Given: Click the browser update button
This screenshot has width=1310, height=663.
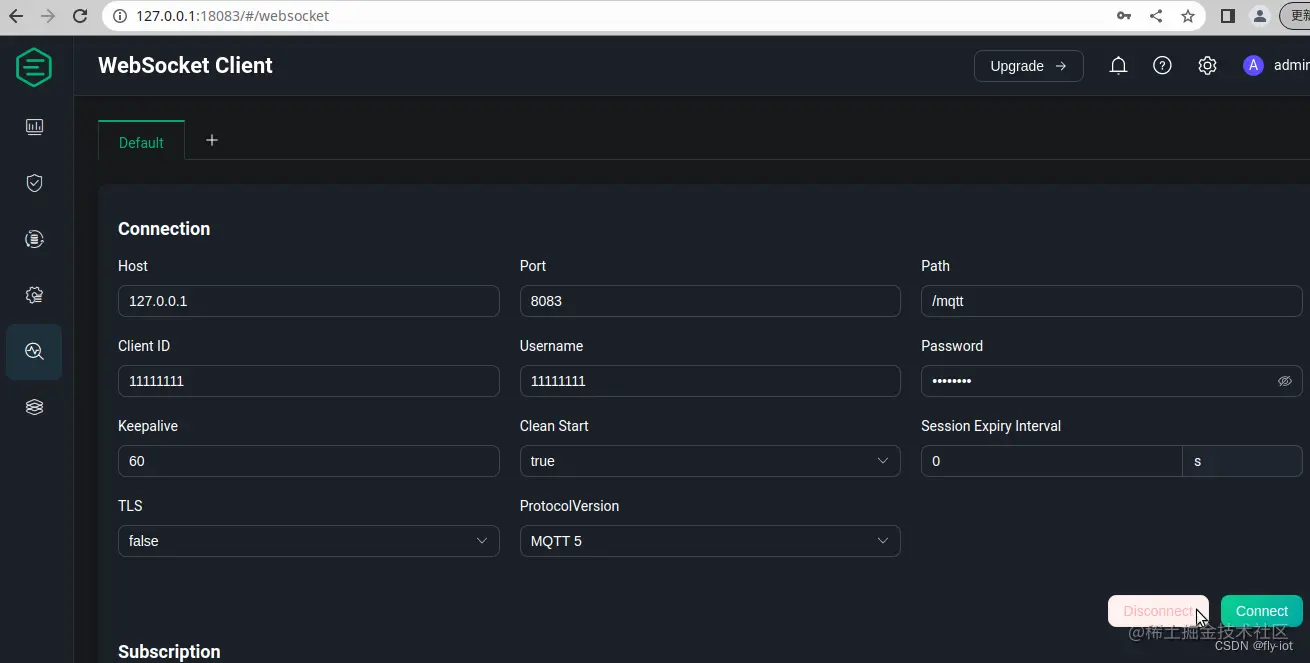Looking at the screenshot, I should click(1294, 16).
